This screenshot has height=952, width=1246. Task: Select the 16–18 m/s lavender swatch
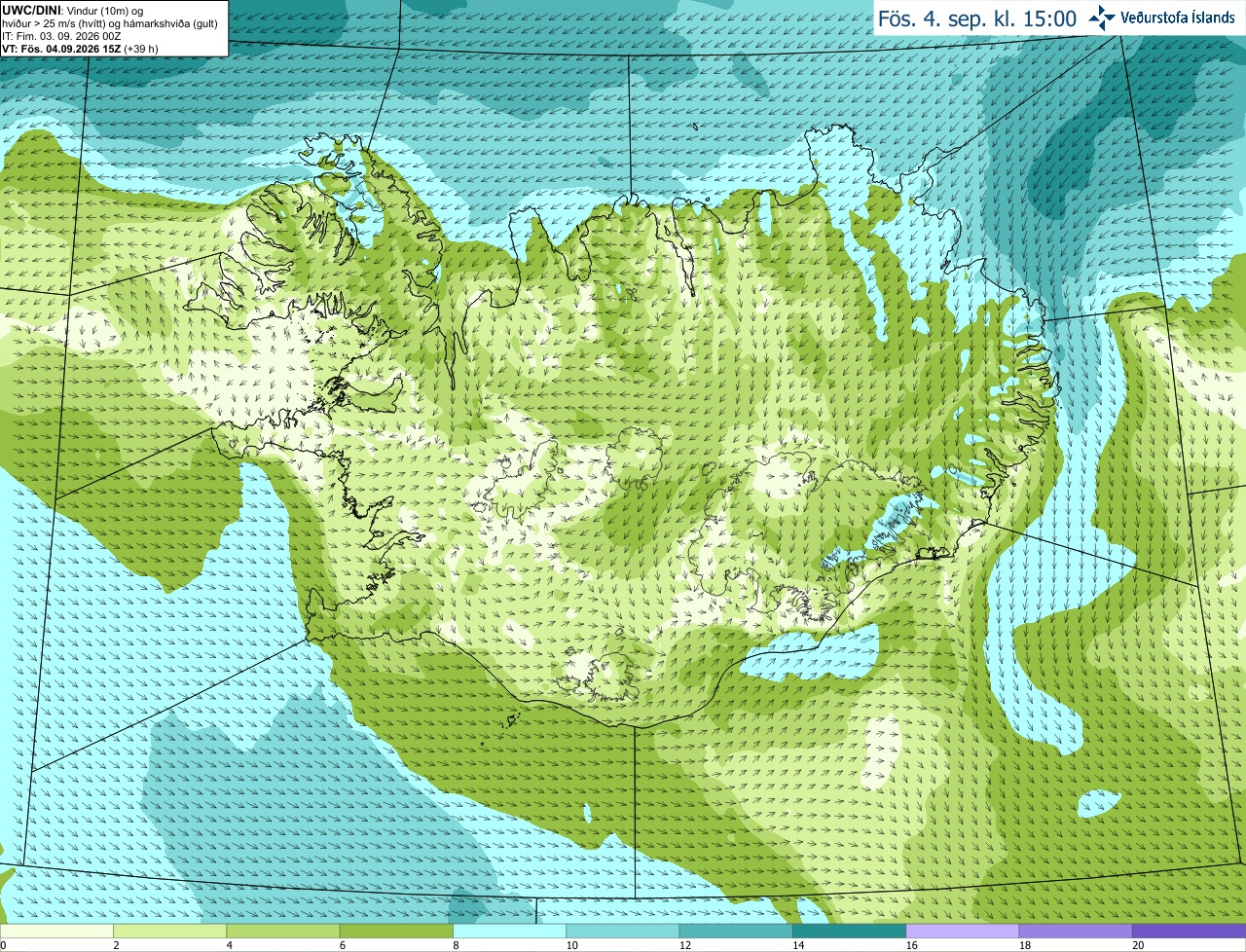pos(963,931)
